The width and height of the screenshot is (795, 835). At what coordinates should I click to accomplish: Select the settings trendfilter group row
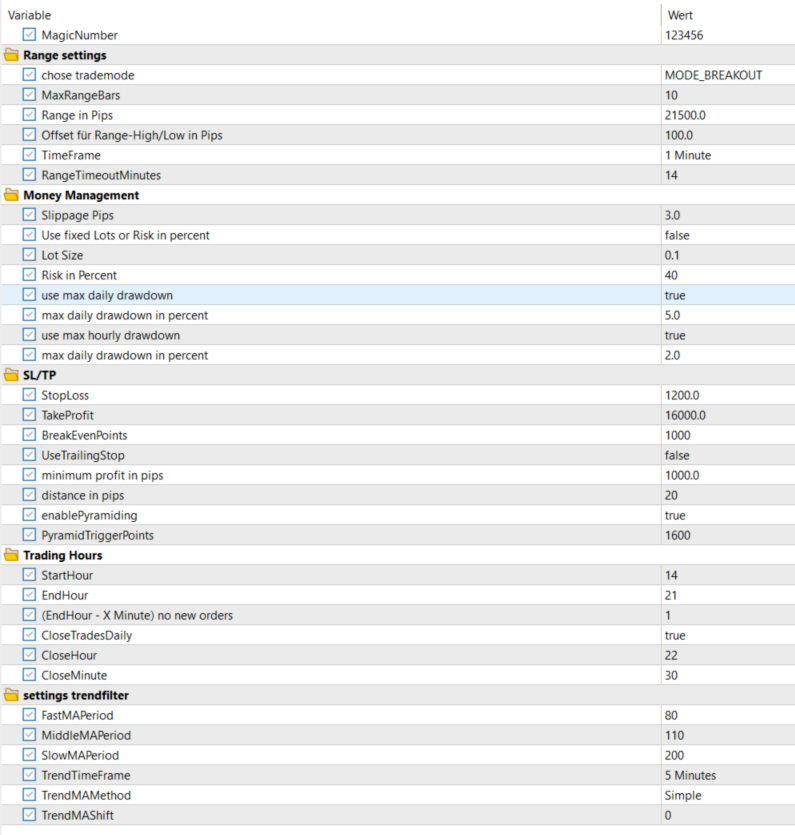(x=398, y=695)
